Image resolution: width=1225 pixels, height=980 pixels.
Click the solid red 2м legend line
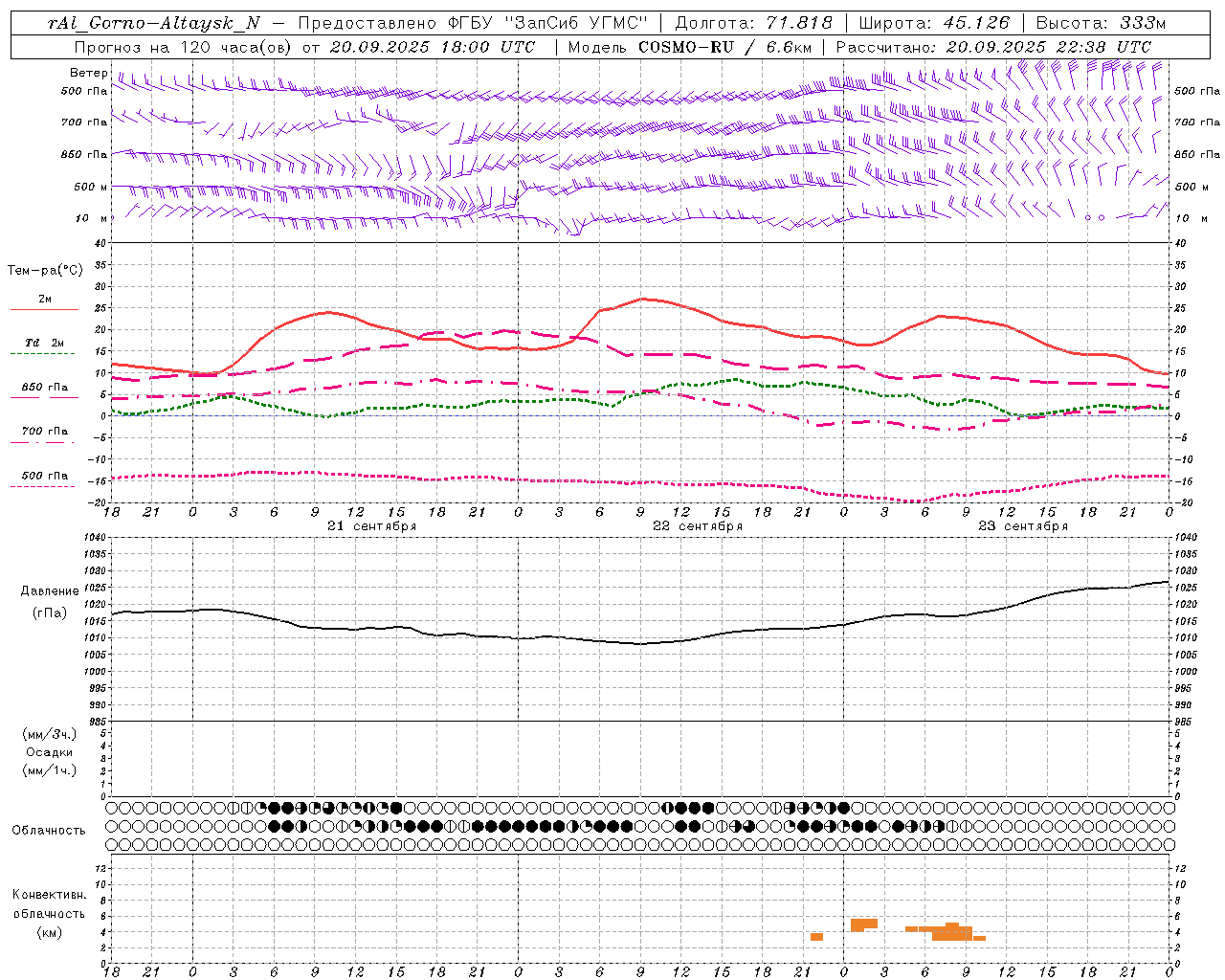[x=44, y=310]
